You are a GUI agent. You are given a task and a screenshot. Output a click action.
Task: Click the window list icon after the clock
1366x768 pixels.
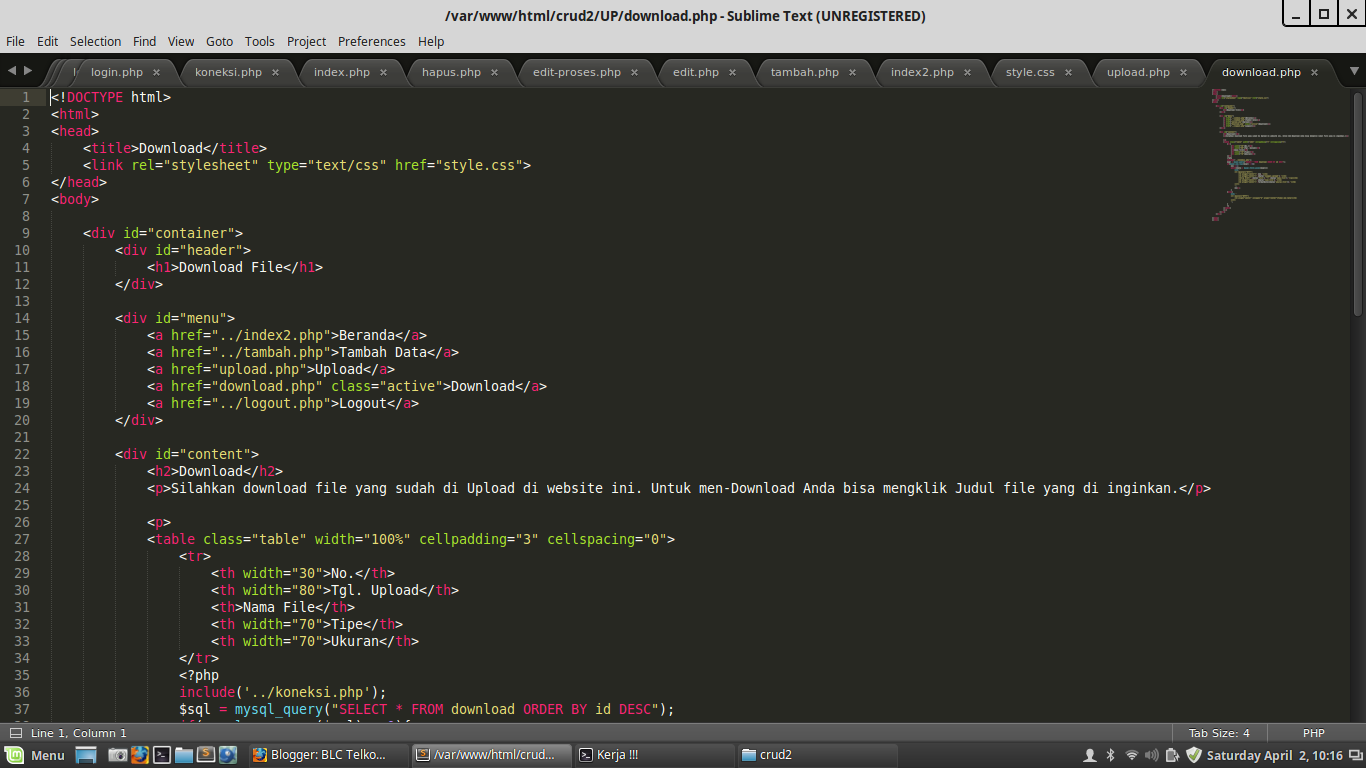coord(1355,755)
